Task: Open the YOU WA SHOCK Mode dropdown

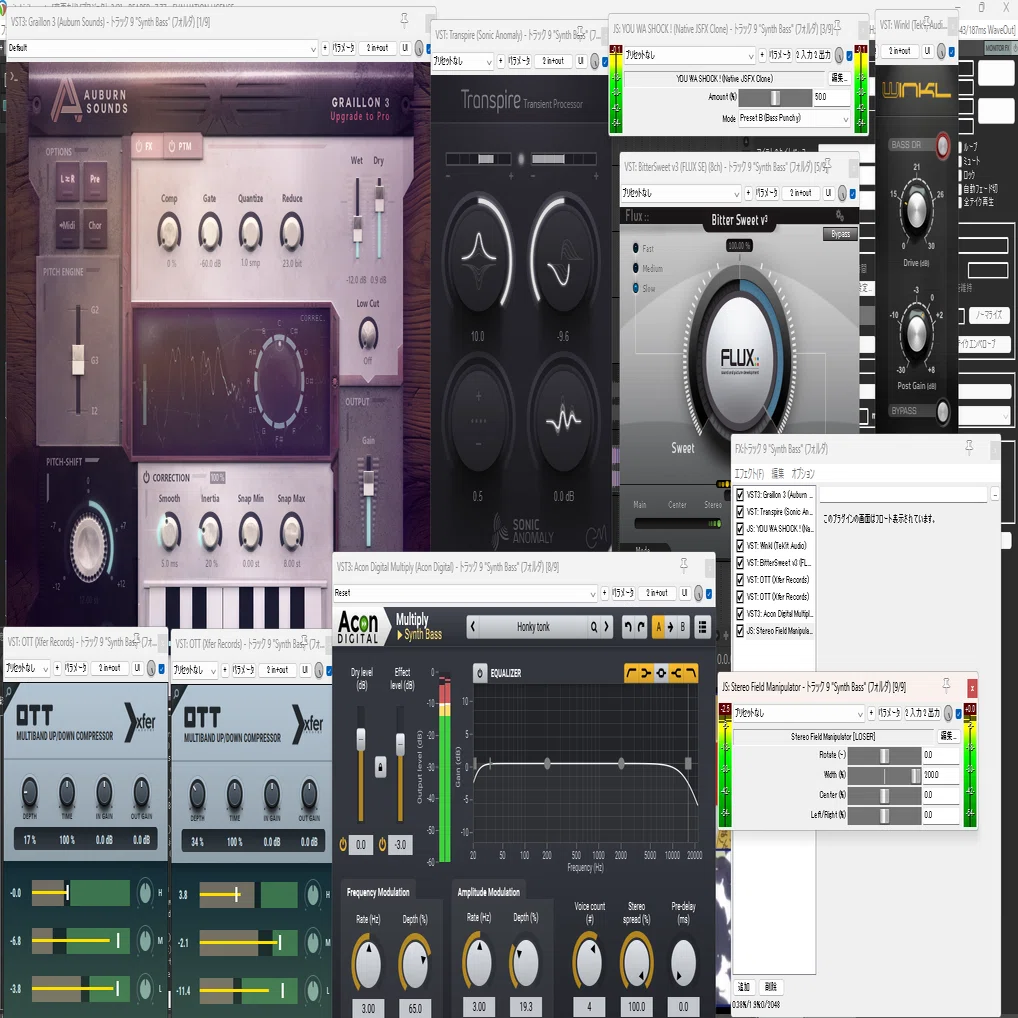Action: point(794,118)
